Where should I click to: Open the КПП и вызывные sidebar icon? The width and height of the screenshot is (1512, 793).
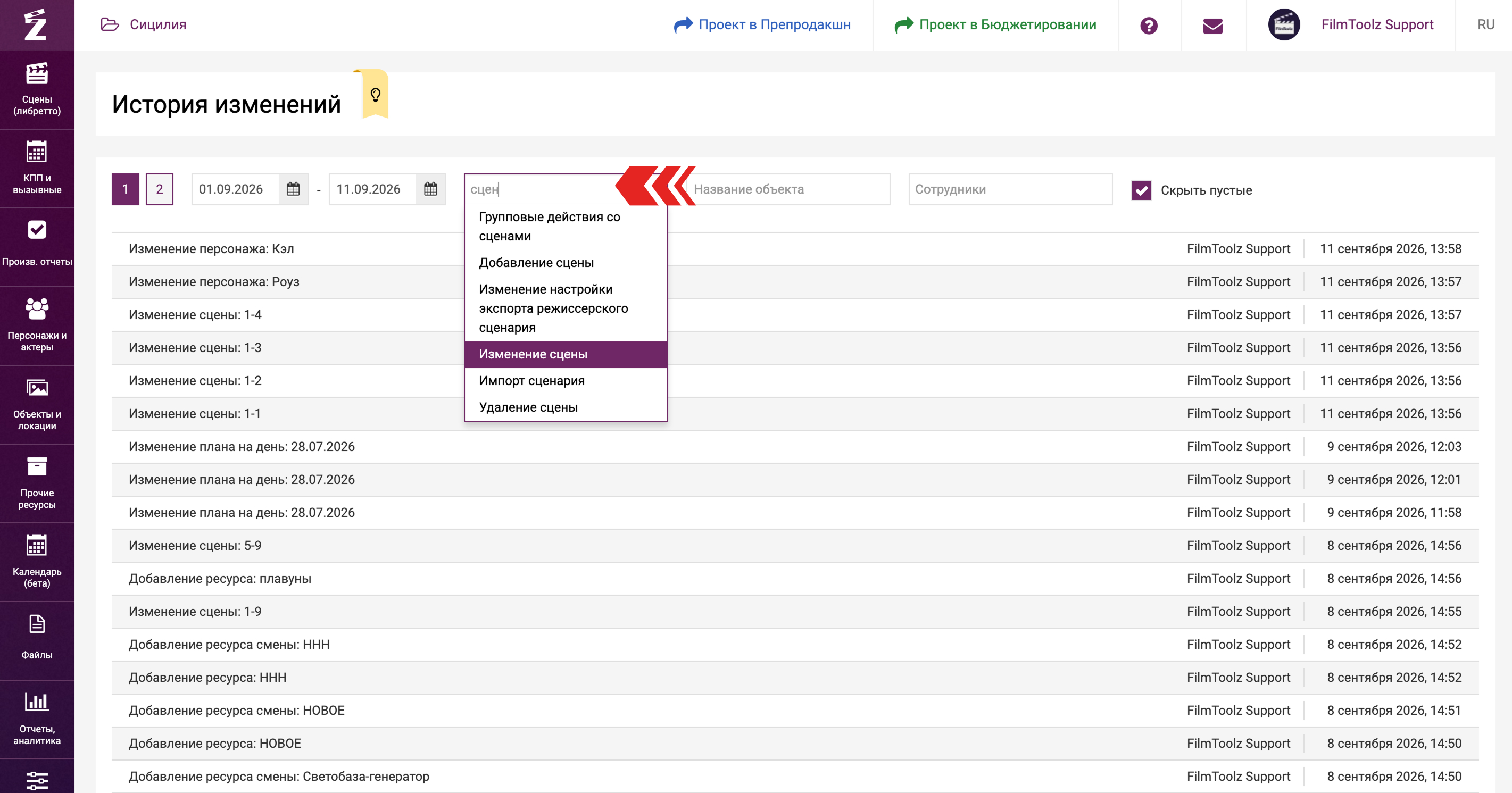[x=37, y=169]
